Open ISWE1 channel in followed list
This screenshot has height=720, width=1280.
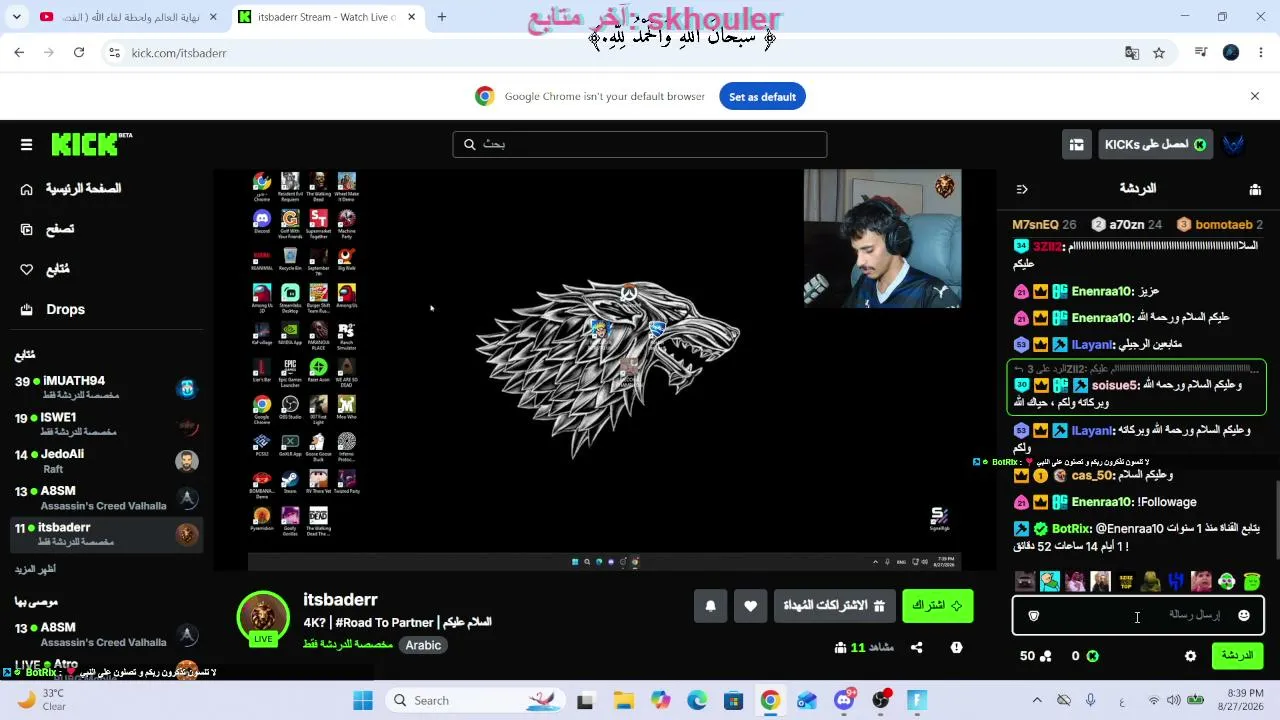(x=106, y=424)
